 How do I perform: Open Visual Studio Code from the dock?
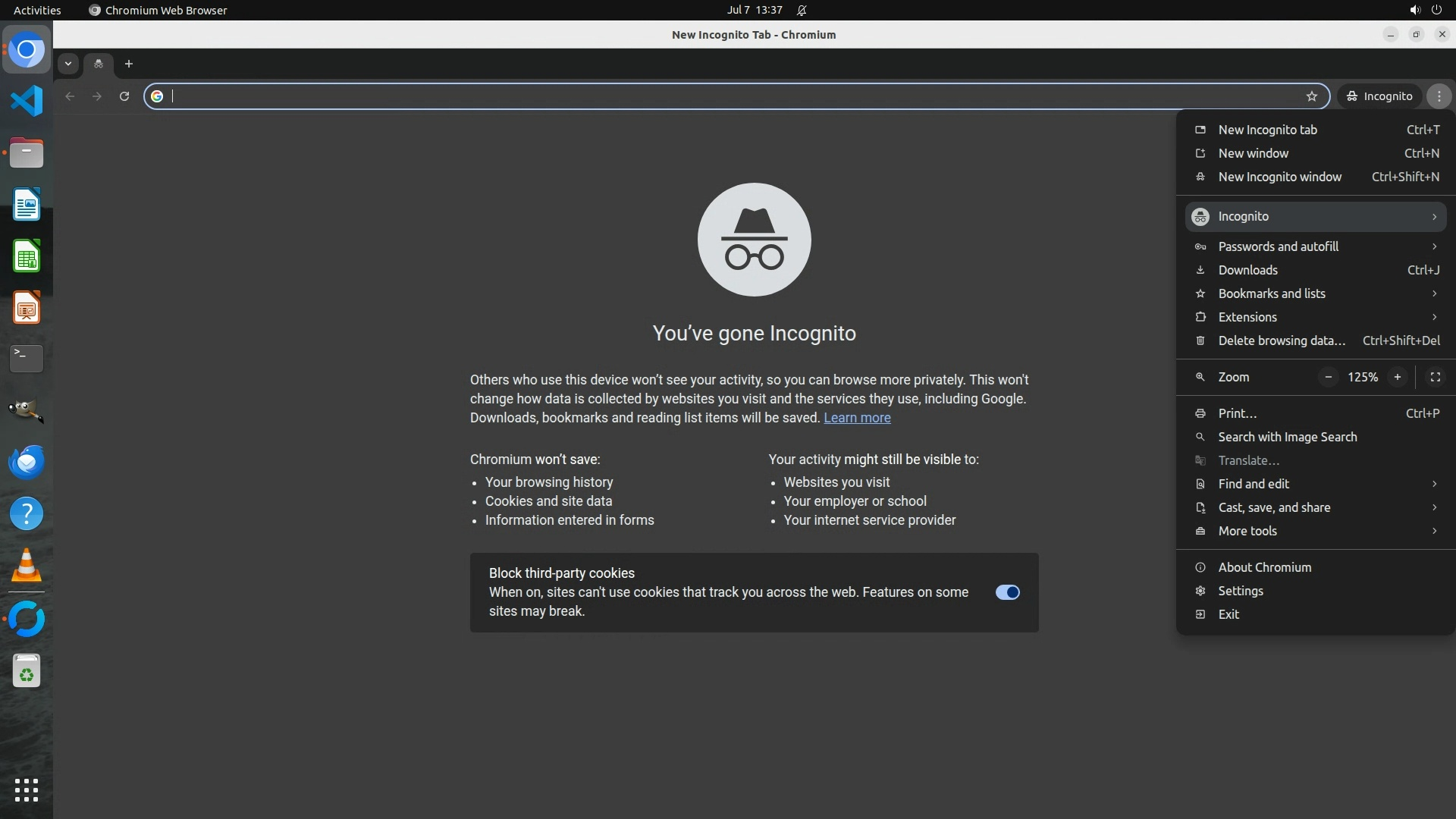click(x=27, y=101)
